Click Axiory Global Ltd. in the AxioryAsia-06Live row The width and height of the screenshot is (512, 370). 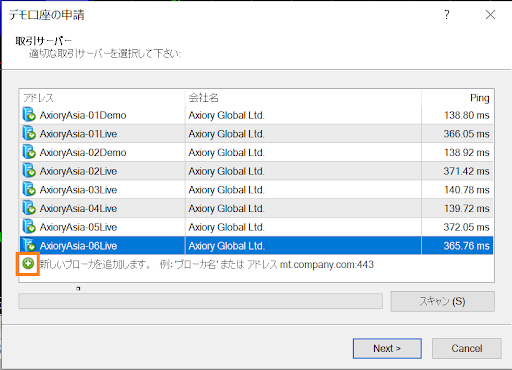point(226,246)
